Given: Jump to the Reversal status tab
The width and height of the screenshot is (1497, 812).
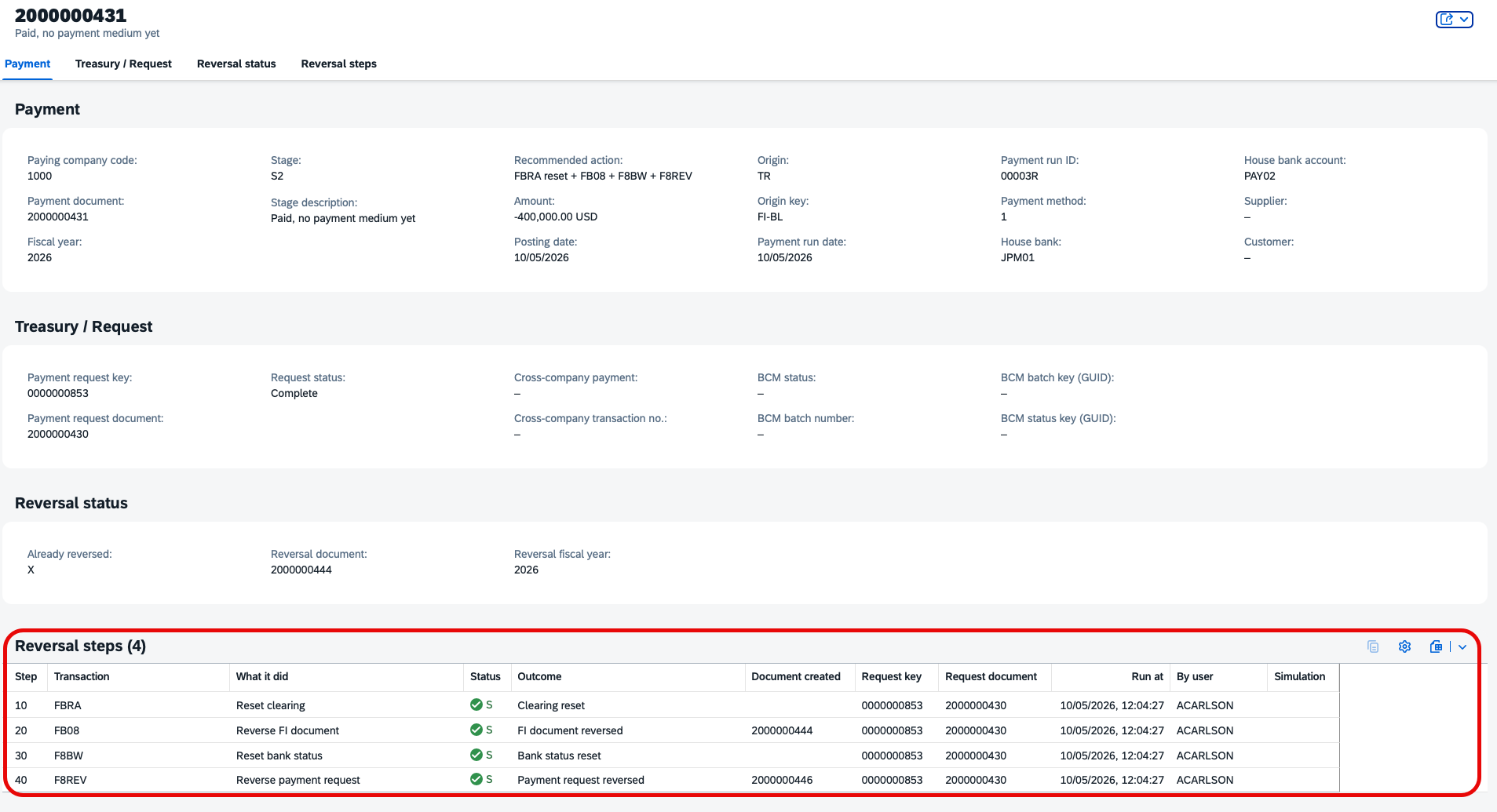Looking at the screenshot, I should pyautogui.click(x=236, y=64).
